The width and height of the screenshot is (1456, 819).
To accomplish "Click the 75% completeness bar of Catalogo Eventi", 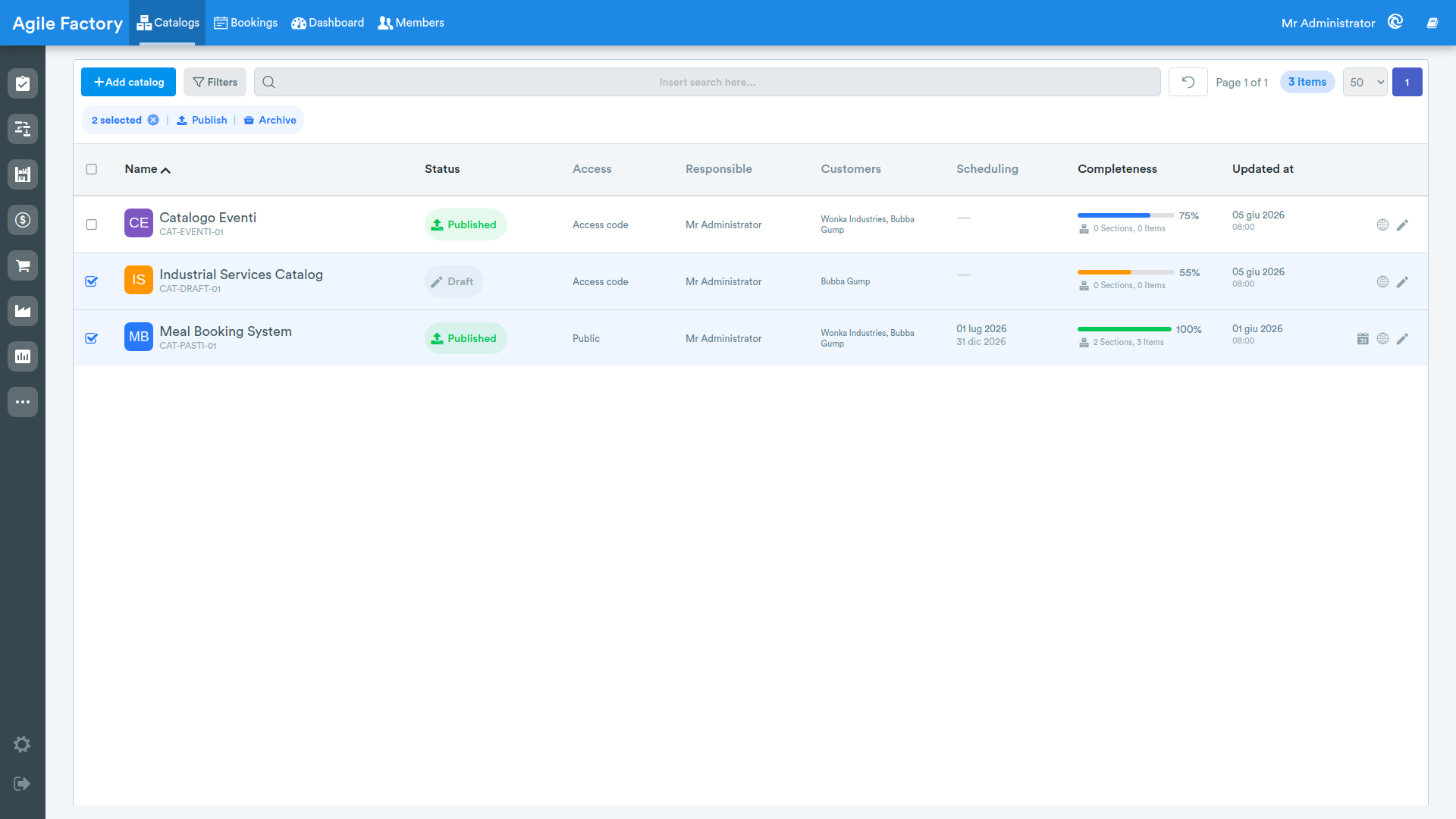I will (1125, 215).
